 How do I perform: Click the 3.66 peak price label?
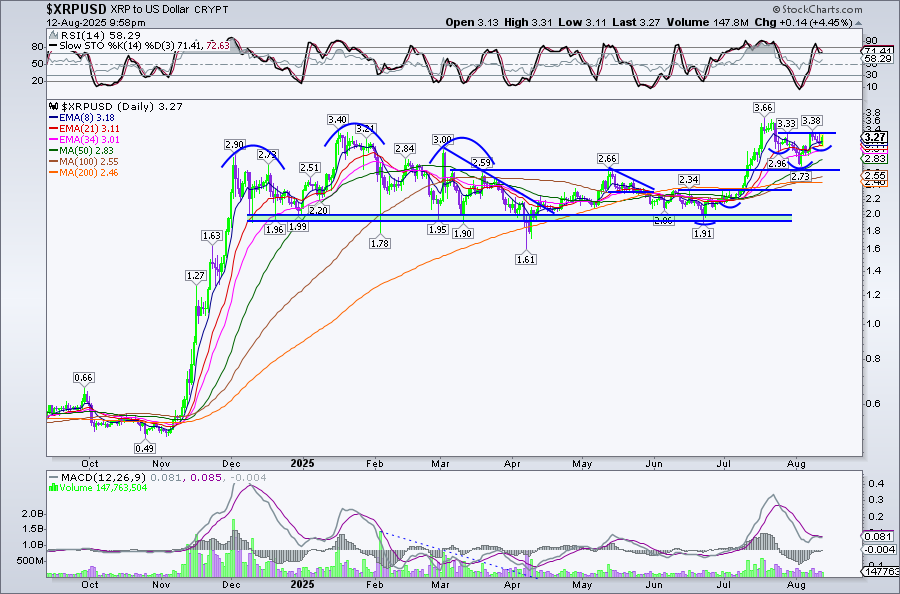click(x=763, y=107)
